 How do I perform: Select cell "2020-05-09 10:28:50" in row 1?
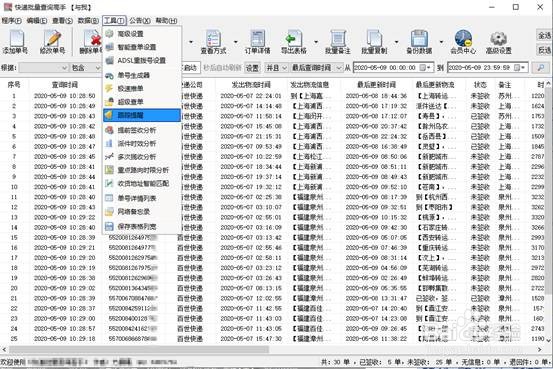click(65, 96)
